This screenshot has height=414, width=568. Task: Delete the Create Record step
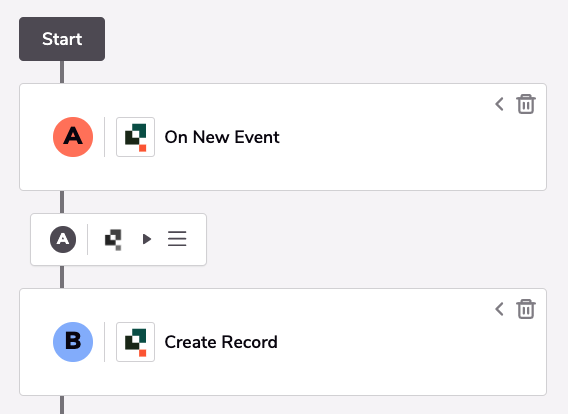click(526, 309)
